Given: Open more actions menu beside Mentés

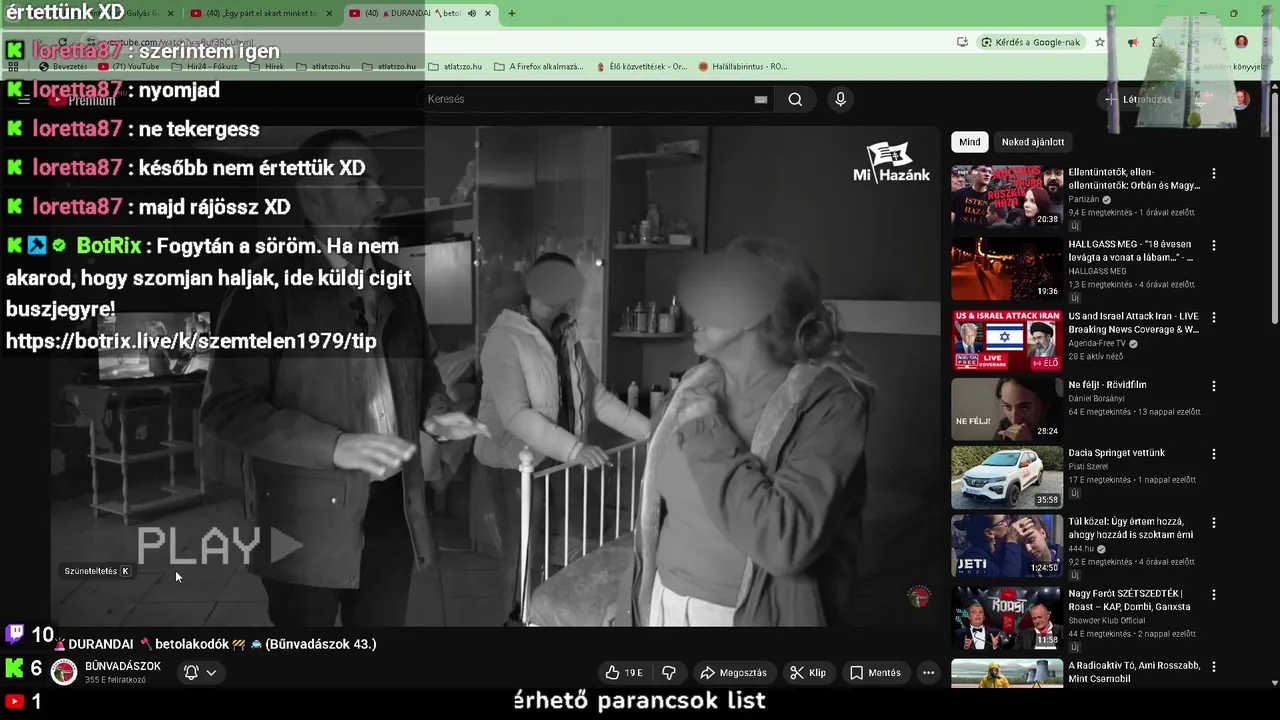Looking at the screenshot, I should (x=928, y=673).
